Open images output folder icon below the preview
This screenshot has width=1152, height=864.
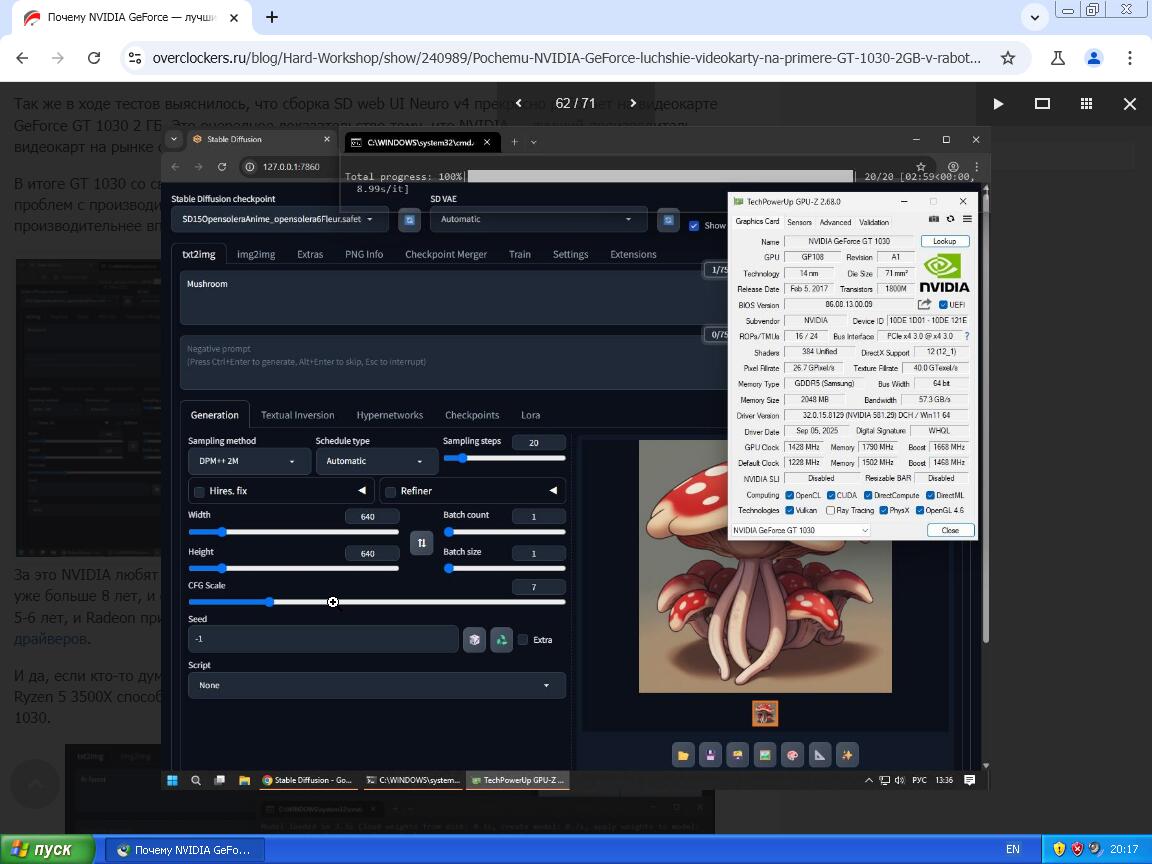(683, 755)
